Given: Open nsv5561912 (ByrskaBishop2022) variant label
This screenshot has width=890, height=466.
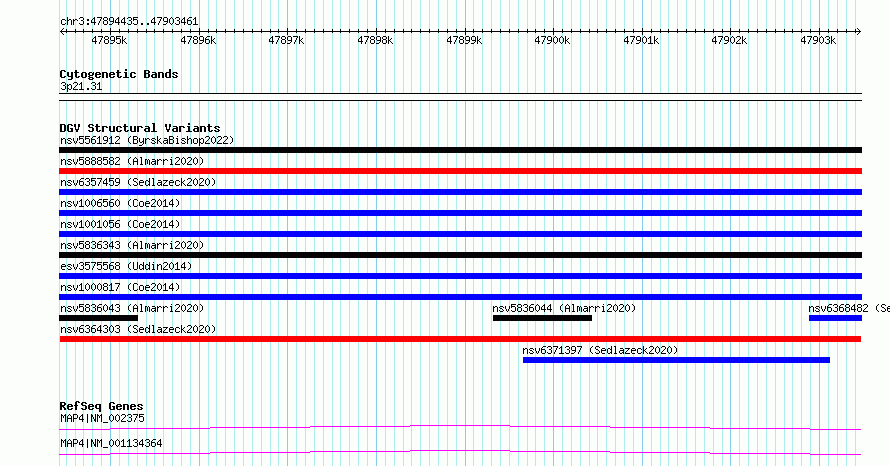Looking at the screenshot, I should point(147,140).
